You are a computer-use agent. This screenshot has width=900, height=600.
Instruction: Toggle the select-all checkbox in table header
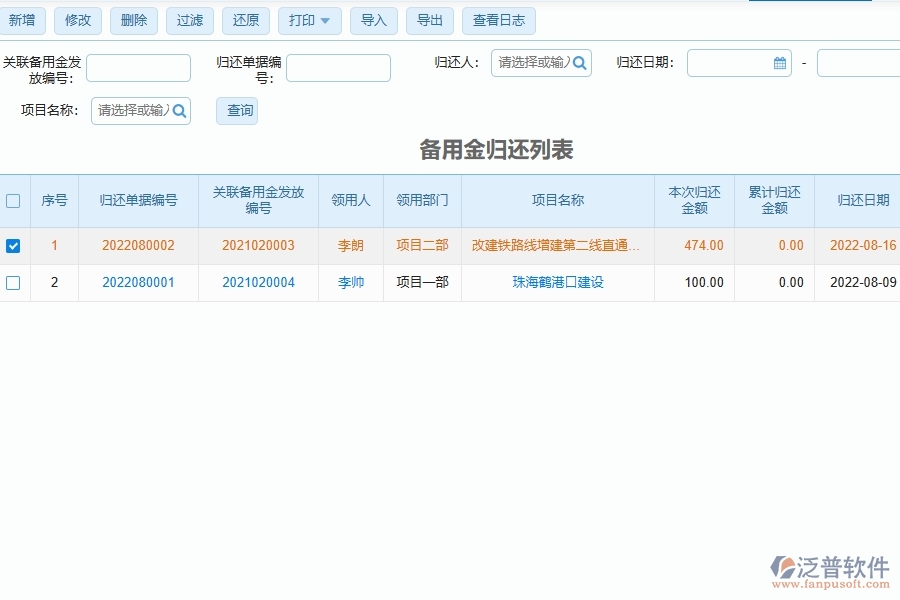click(x=14, y=200)
